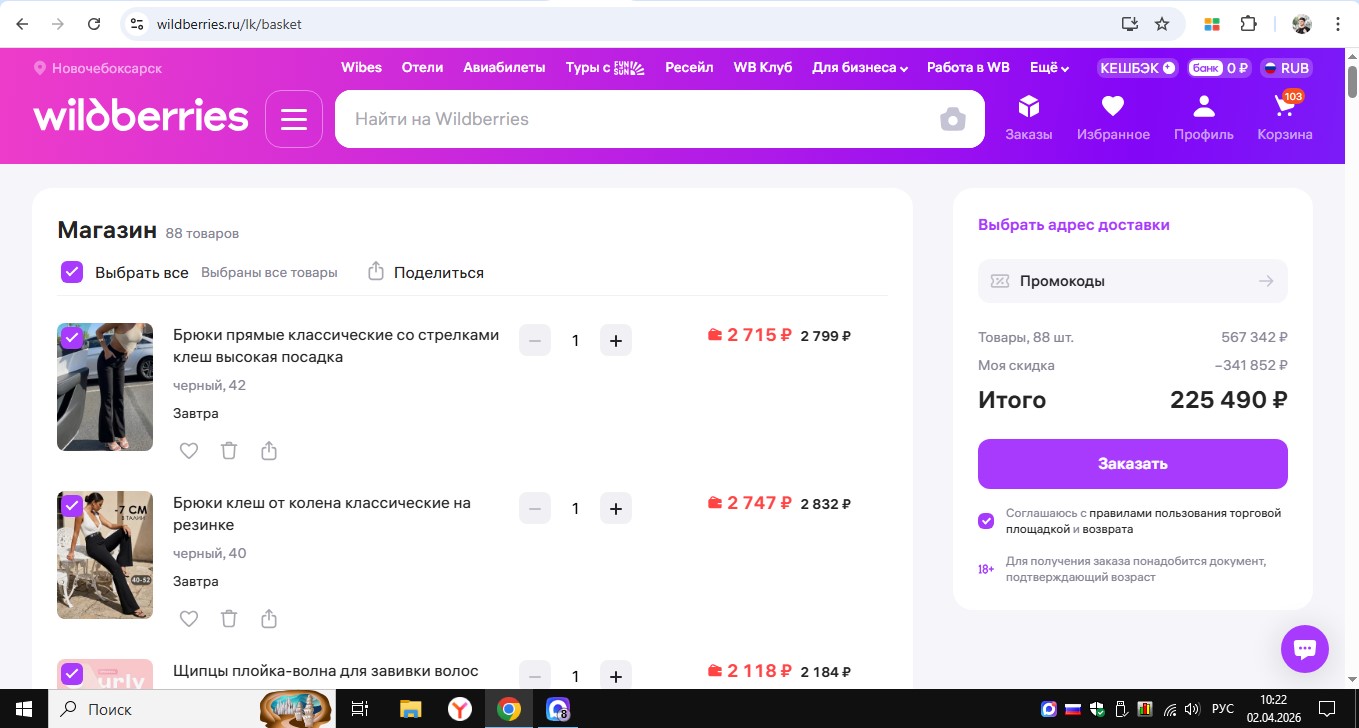The image size is (1359, 728).
Task: Reload the page in Chrome
Action: [94, 24]
